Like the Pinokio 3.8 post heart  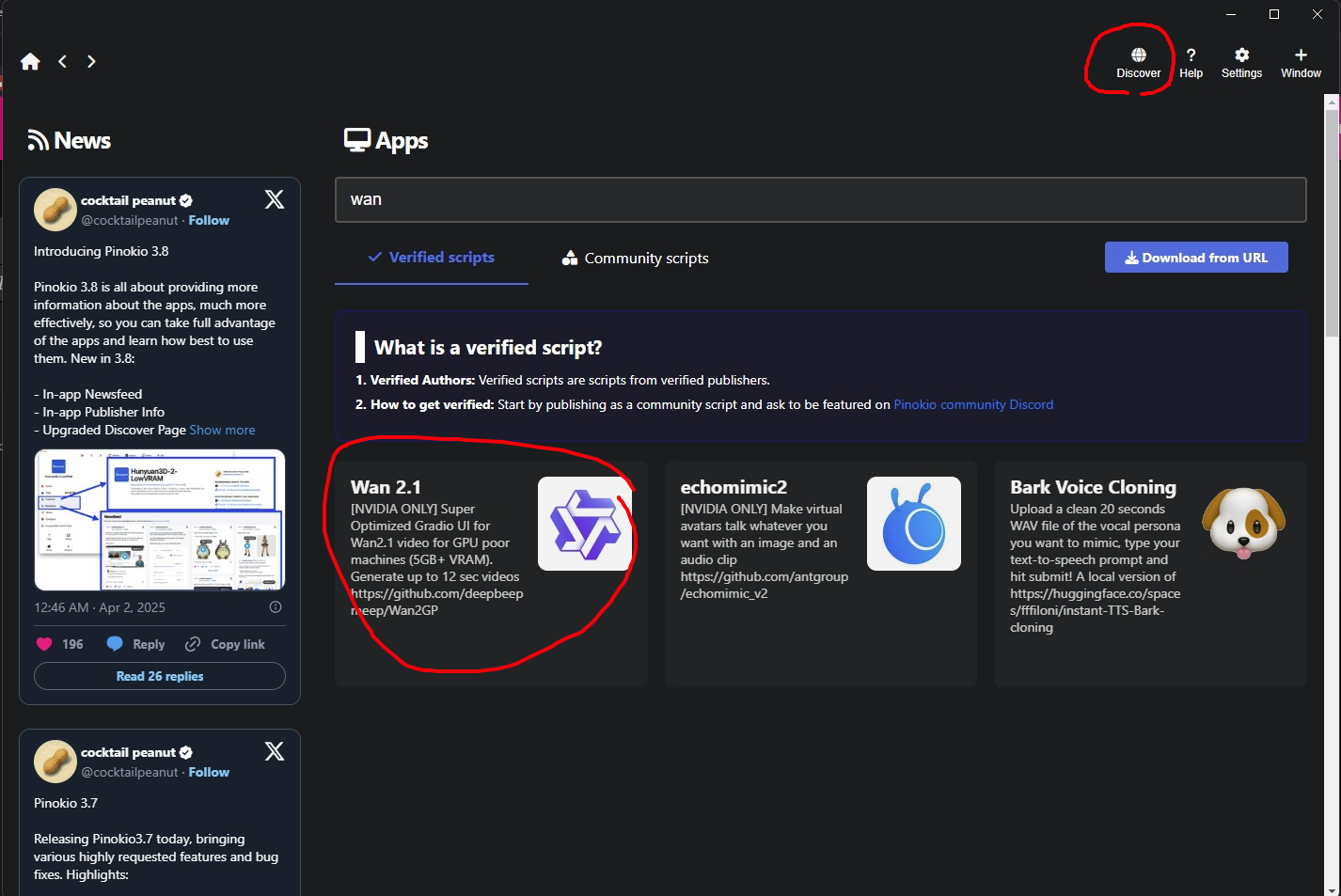click(44, 644)
